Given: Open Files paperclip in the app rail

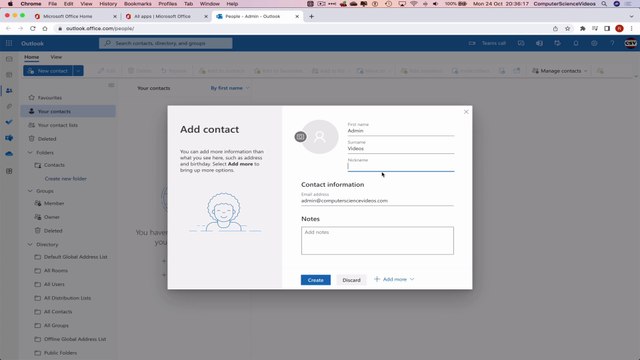Looking at the screenshot, I should click(x=9, y=107).
